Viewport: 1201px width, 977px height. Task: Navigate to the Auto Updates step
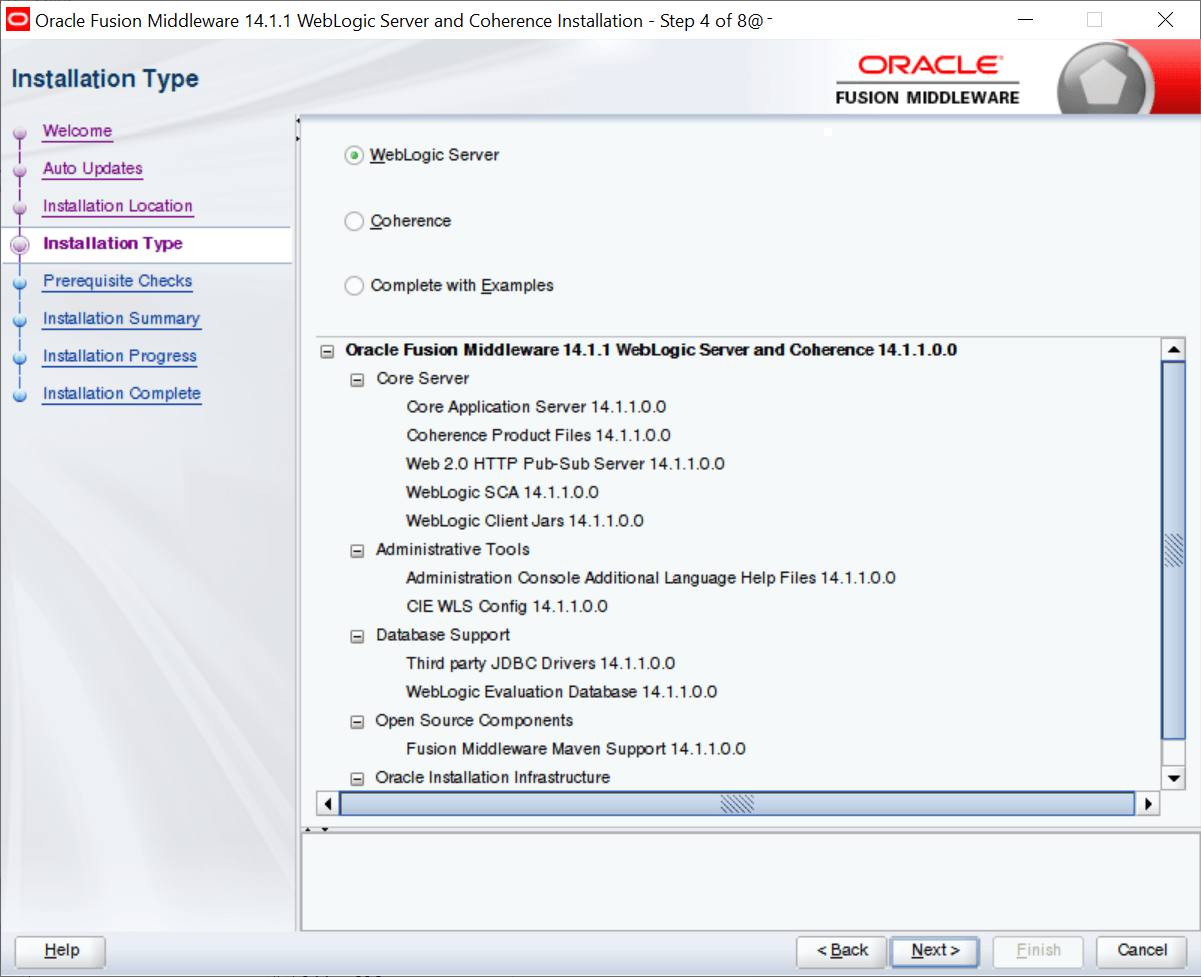coord(92,168)
